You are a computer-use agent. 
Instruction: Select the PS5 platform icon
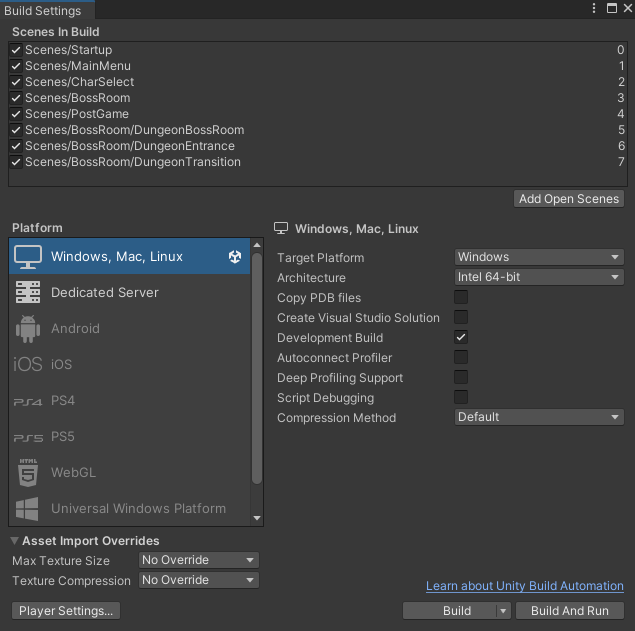pyautogui.click(x=28, y=437)
